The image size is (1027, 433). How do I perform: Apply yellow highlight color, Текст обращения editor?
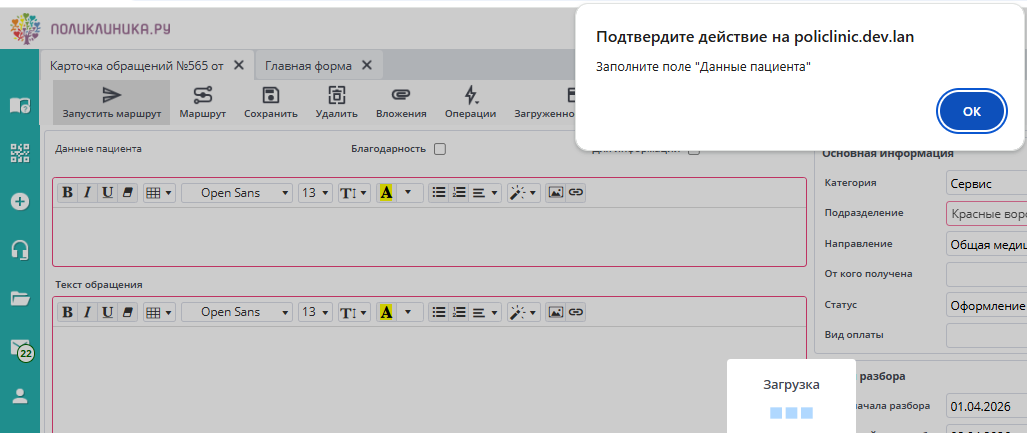click(386, 312)
